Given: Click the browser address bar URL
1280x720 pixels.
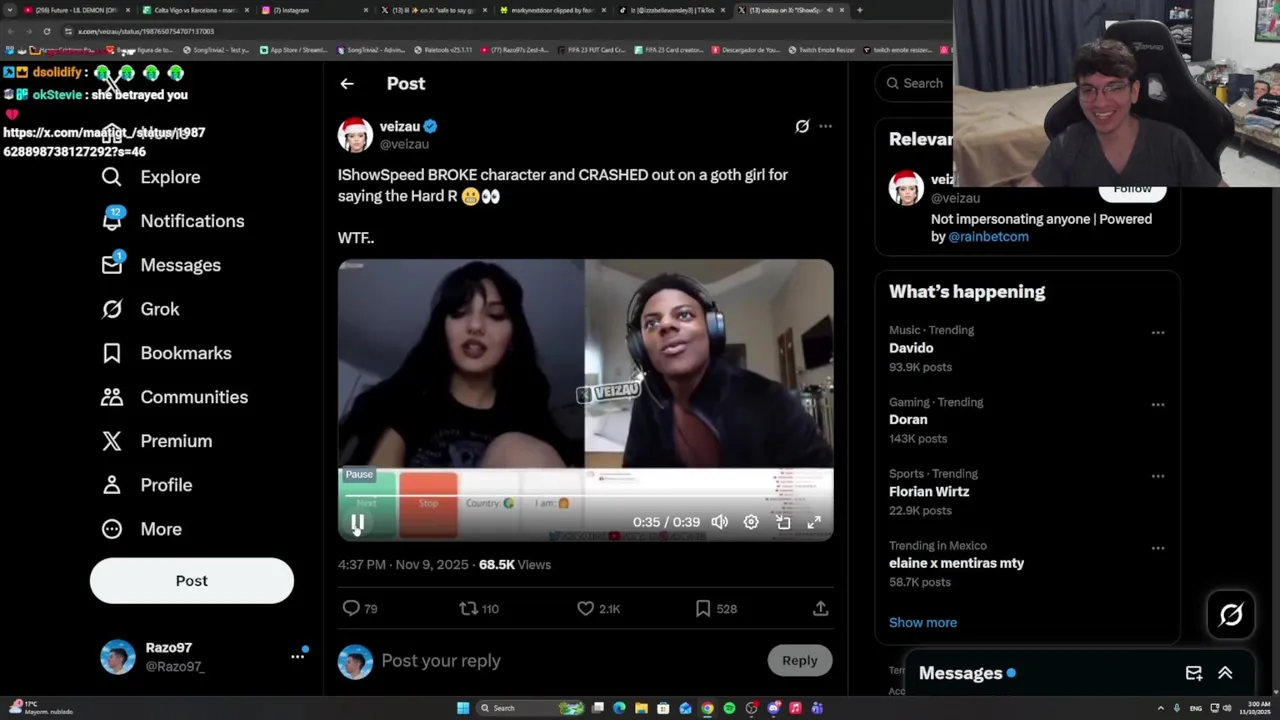Looking at the screenshot, I should pyautogui.click(x=146, y=31).
